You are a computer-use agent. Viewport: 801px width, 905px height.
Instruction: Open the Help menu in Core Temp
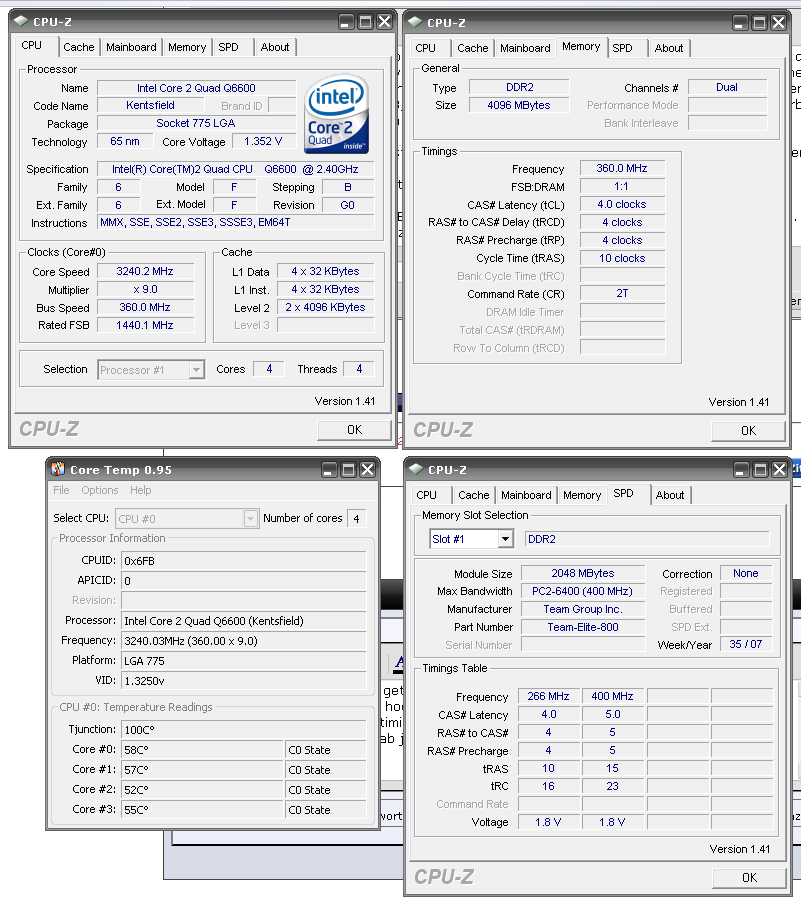(x=141, y=490)
